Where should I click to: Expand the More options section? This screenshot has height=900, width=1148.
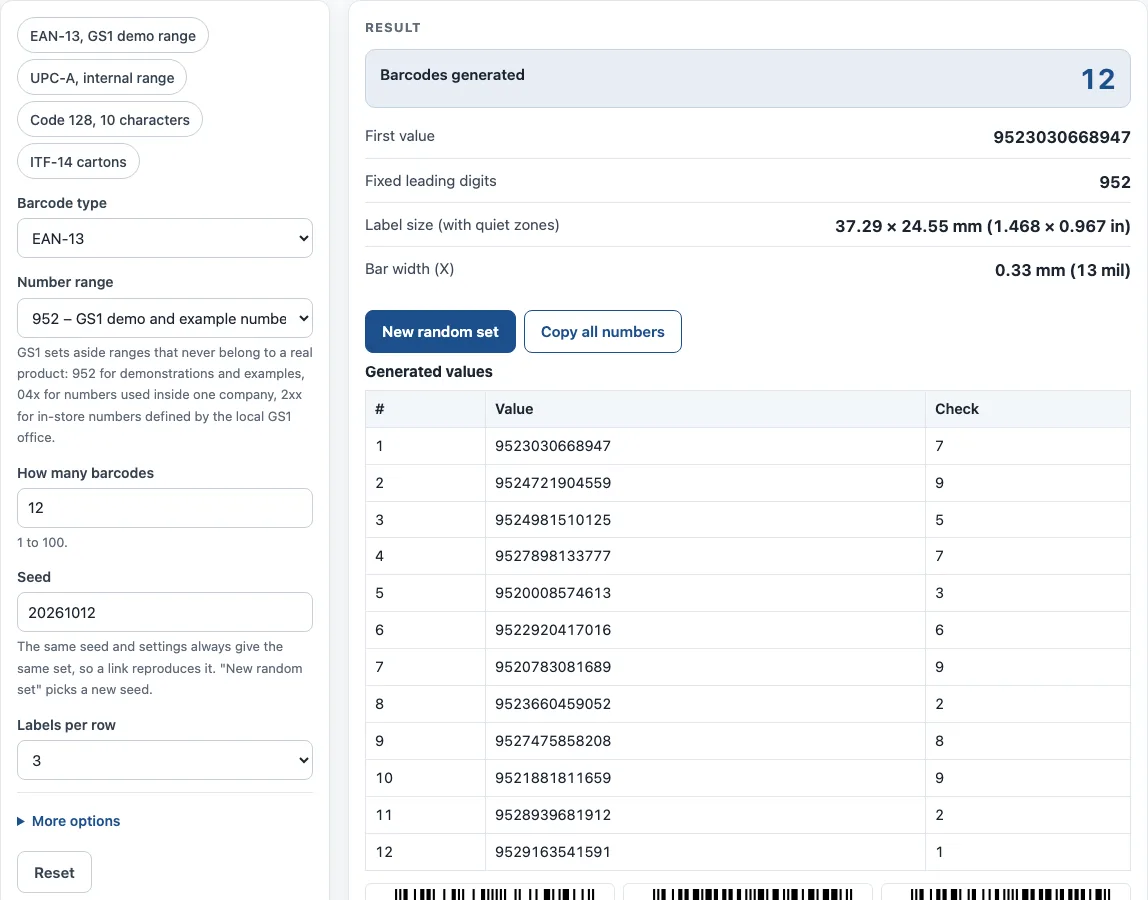[69, 821]
